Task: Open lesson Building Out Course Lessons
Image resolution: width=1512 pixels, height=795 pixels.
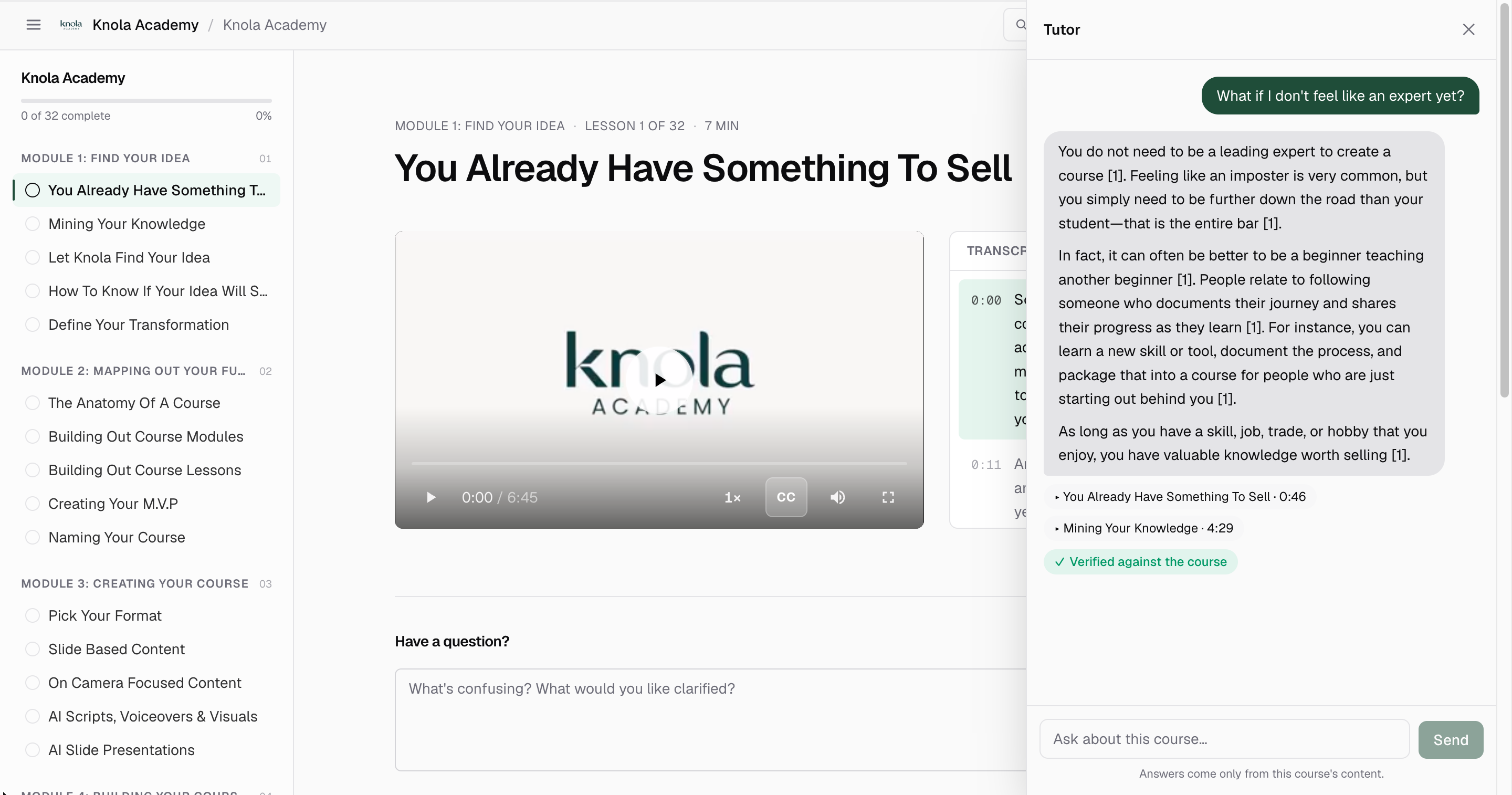Action: tap(146, 470)
